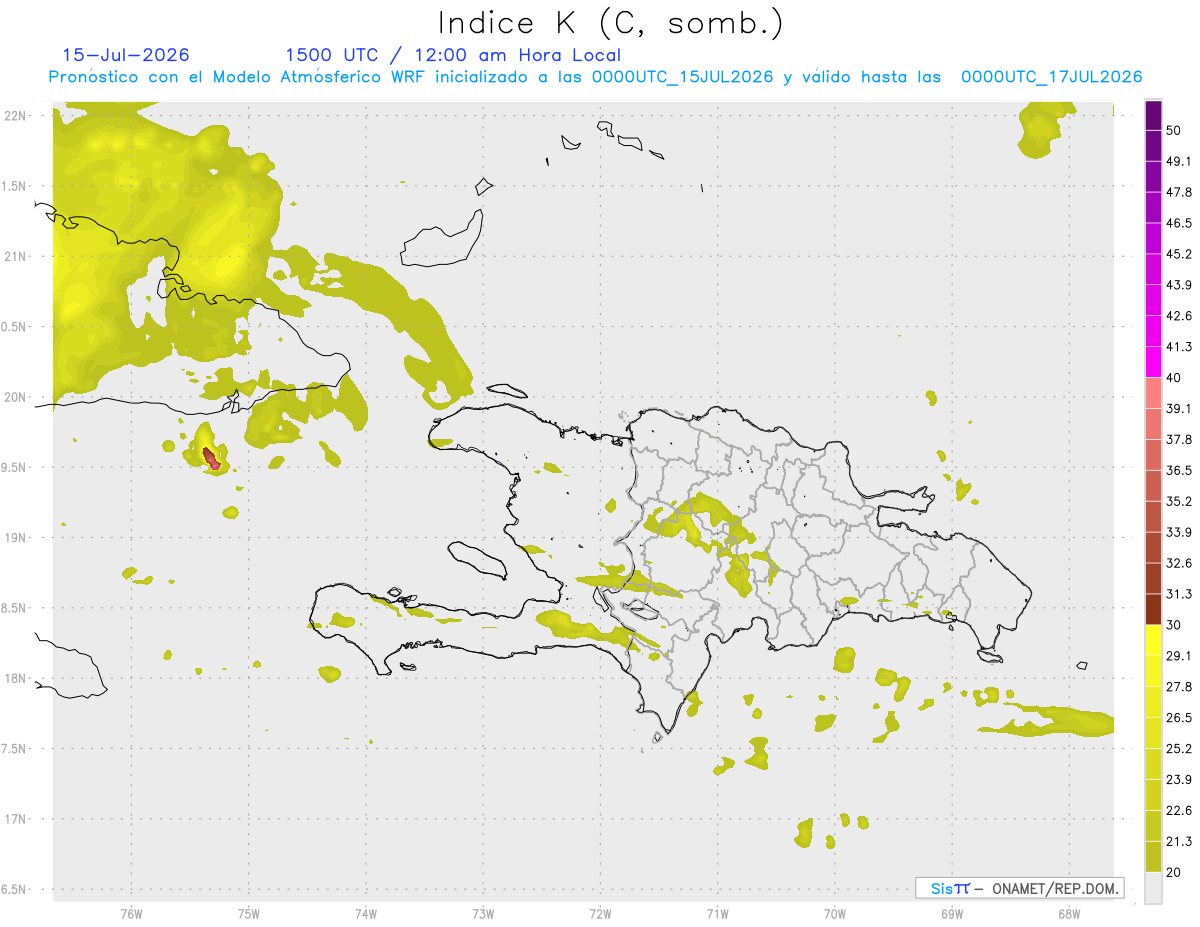Image resolution: width=1200 pixels, height=927 pixels.
Task: Click the legend value 42.6
Action: pos(1179,316)
